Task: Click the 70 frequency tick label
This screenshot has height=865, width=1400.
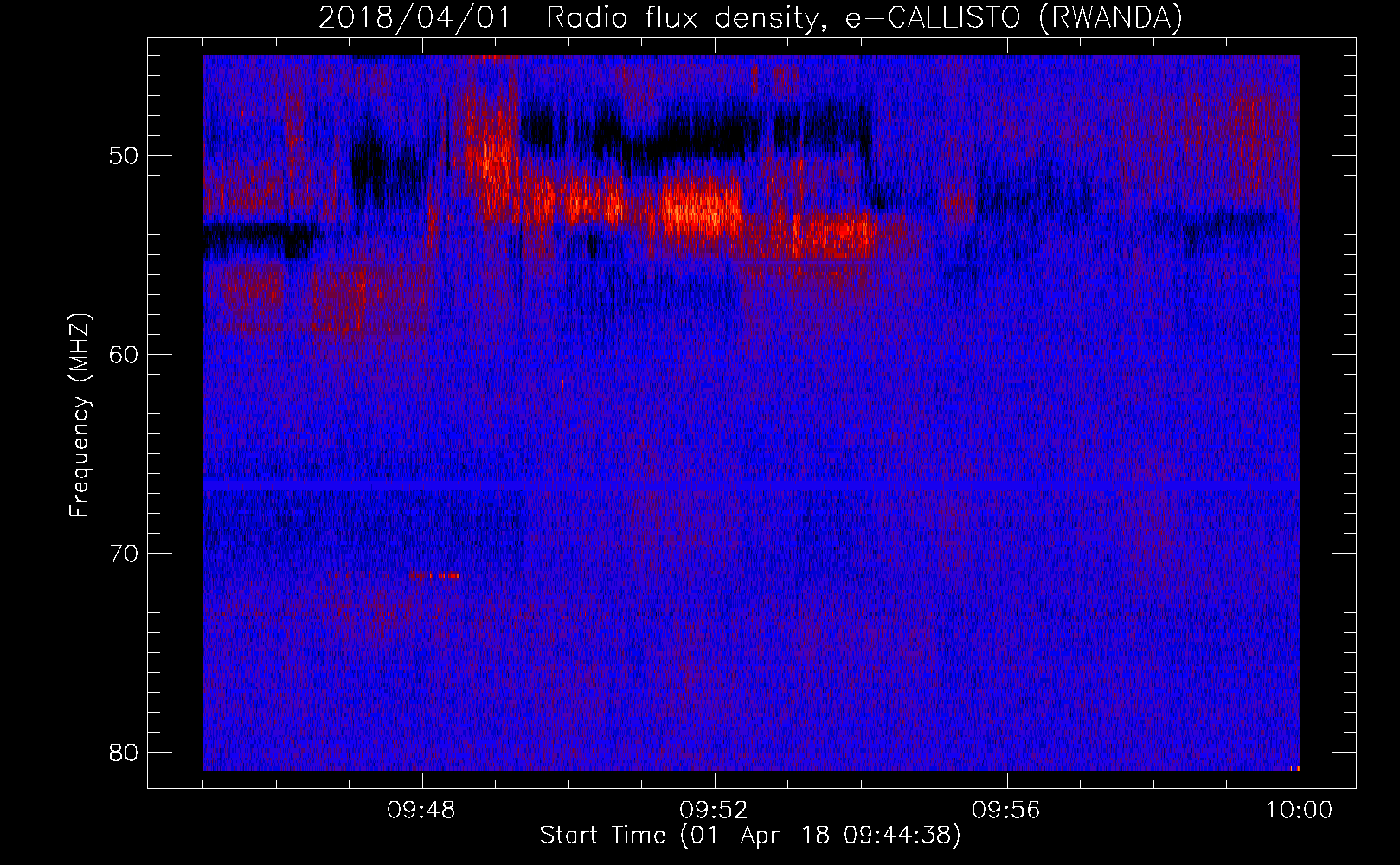Action: (x=124, y=554)
